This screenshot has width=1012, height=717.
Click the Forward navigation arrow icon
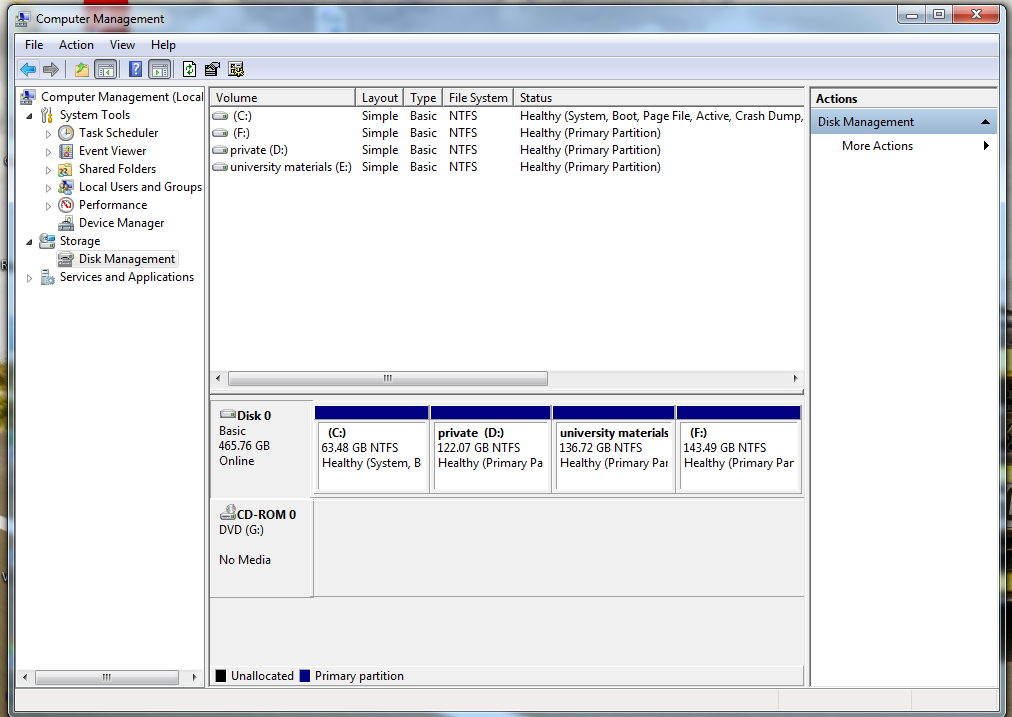tap(51, 69)
